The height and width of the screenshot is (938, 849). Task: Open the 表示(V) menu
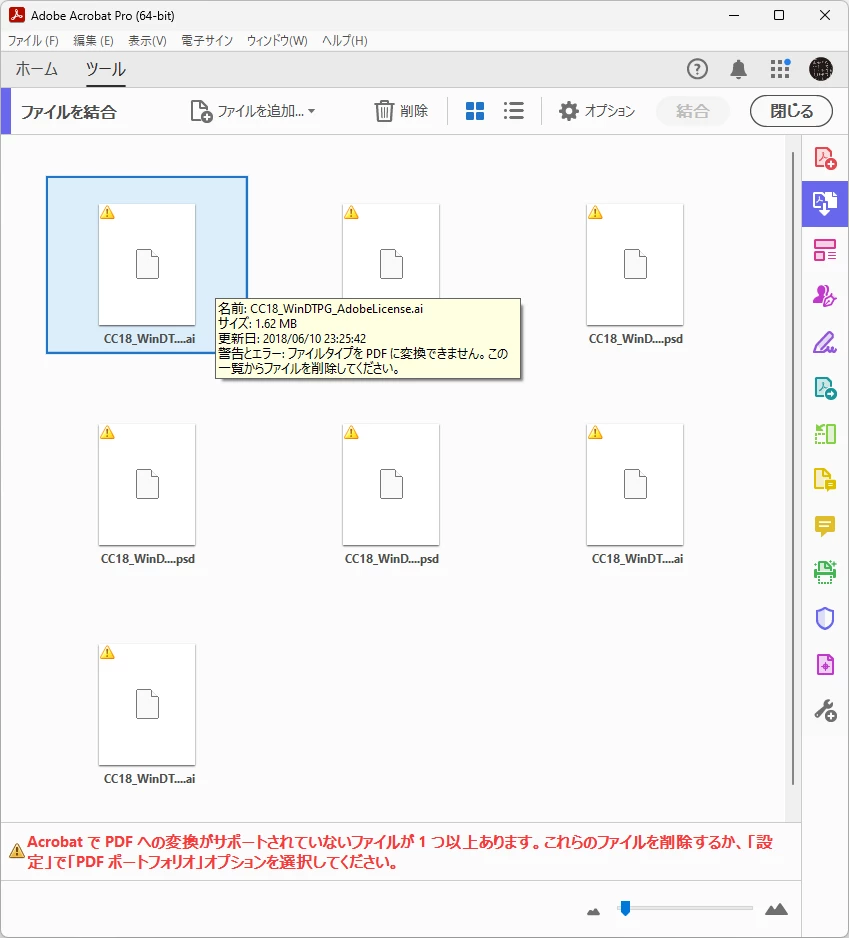pyautogui.click(x=147, y=41)
